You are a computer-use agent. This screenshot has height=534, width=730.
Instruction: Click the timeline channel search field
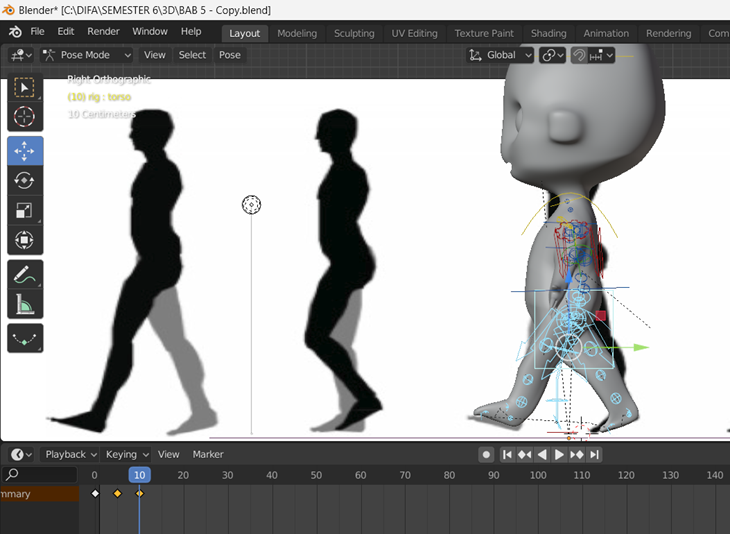click(40, 474)
